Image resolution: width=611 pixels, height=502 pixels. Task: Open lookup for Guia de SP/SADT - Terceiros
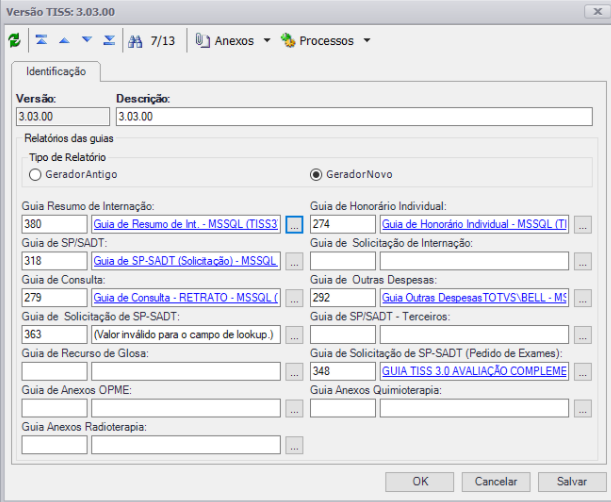point(583,335)
